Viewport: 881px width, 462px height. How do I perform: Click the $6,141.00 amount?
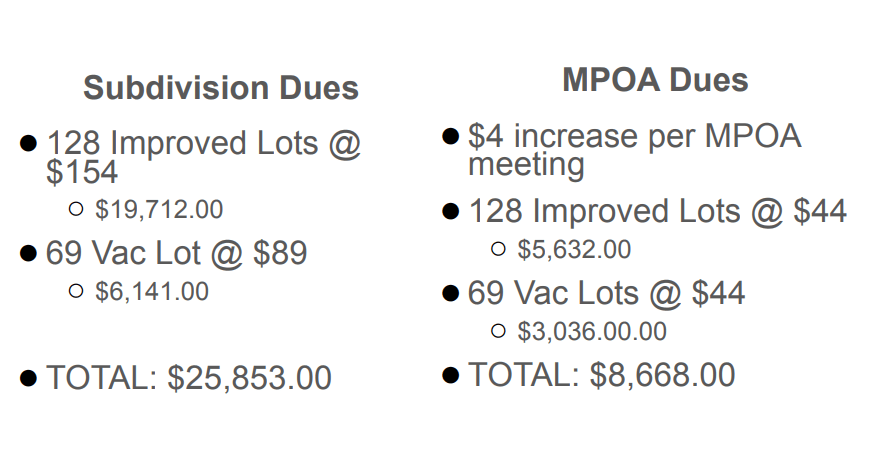tap(152, 292)
